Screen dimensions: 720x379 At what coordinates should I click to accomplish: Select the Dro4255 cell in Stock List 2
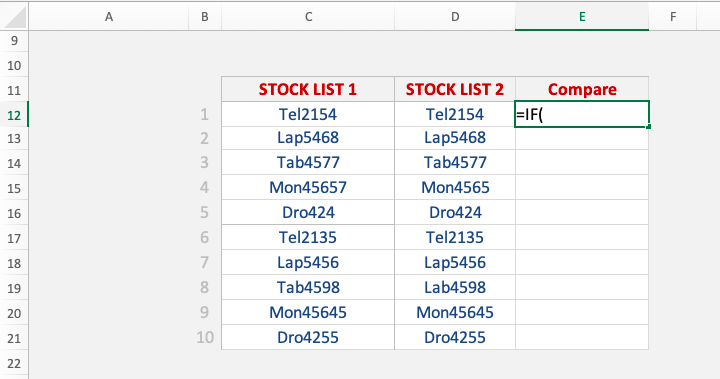(x=455, y=337)
